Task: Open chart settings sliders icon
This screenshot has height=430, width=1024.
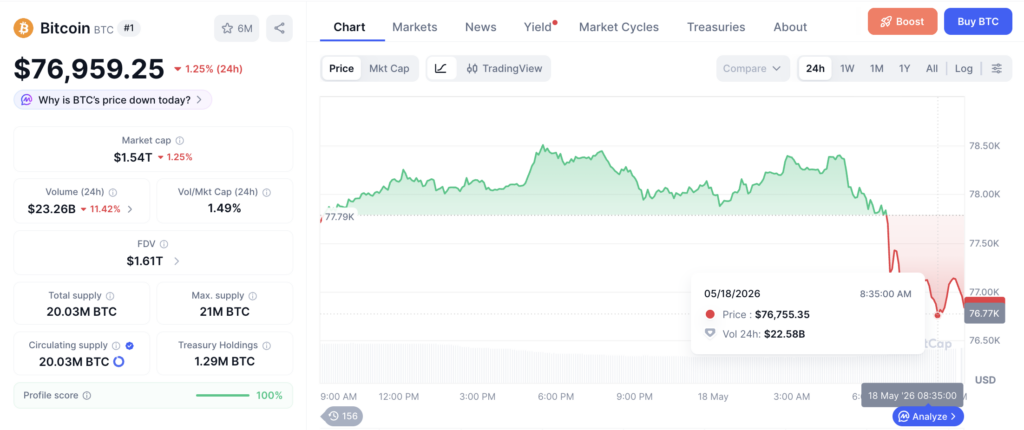Action: (x=997, y=69)
